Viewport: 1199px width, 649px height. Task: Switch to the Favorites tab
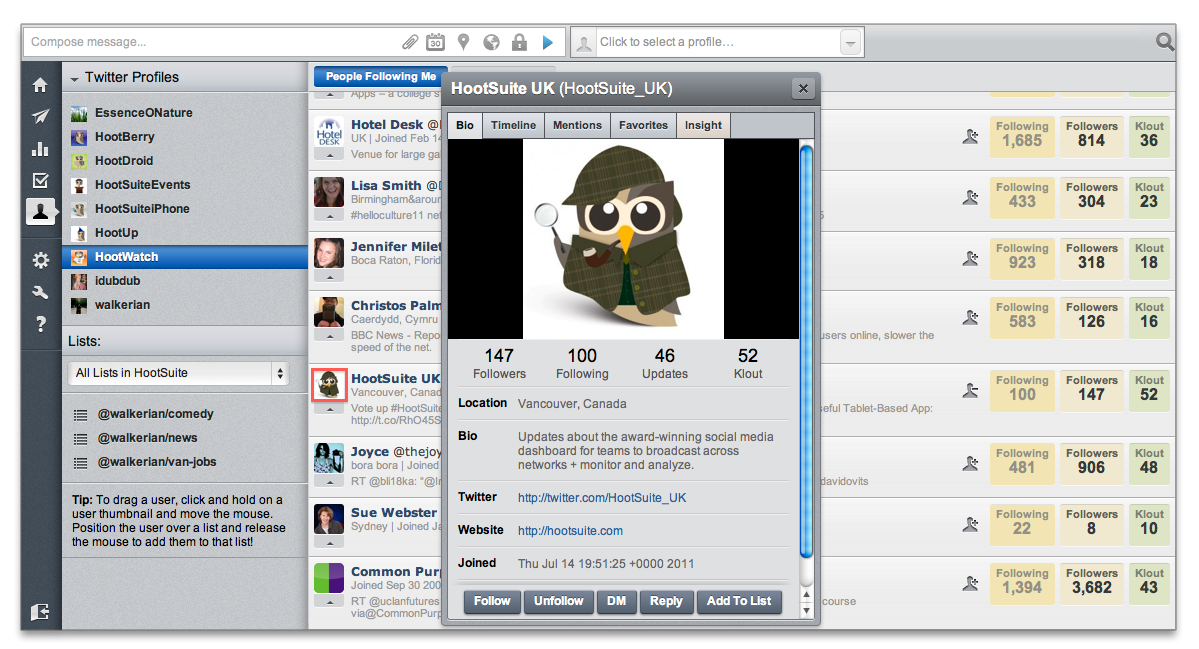(643, 125)
